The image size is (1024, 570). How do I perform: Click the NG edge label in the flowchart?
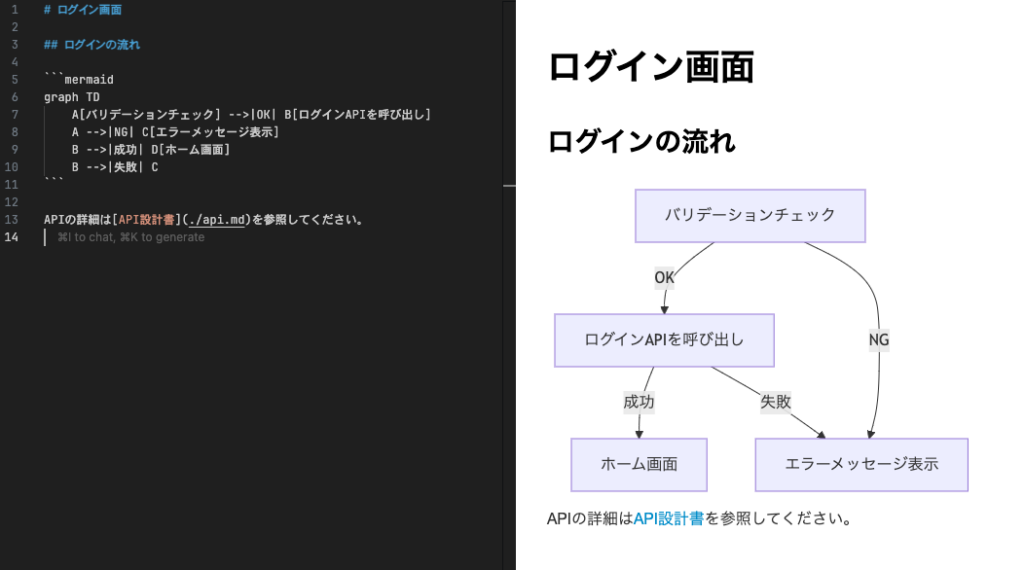click(x=878, y=340)
